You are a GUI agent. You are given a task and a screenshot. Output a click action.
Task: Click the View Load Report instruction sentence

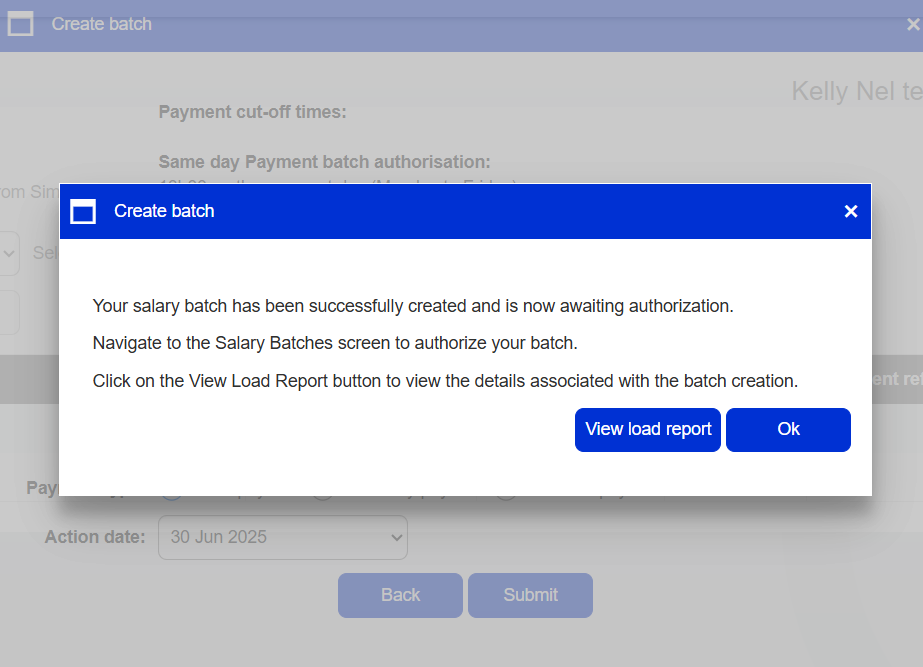[445, 381]
